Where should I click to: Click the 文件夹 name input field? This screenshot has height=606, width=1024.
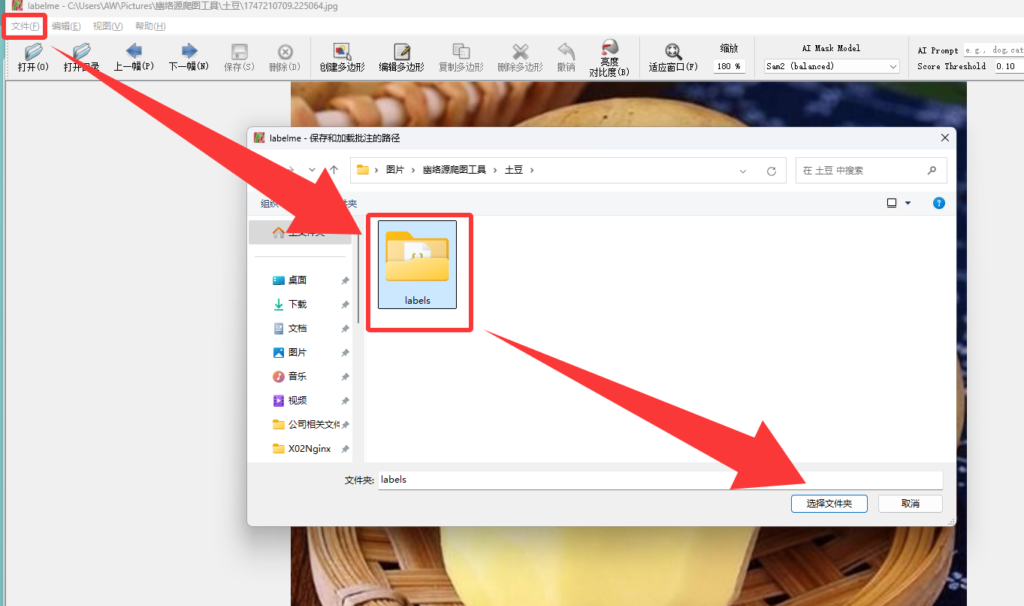(660, 480)
